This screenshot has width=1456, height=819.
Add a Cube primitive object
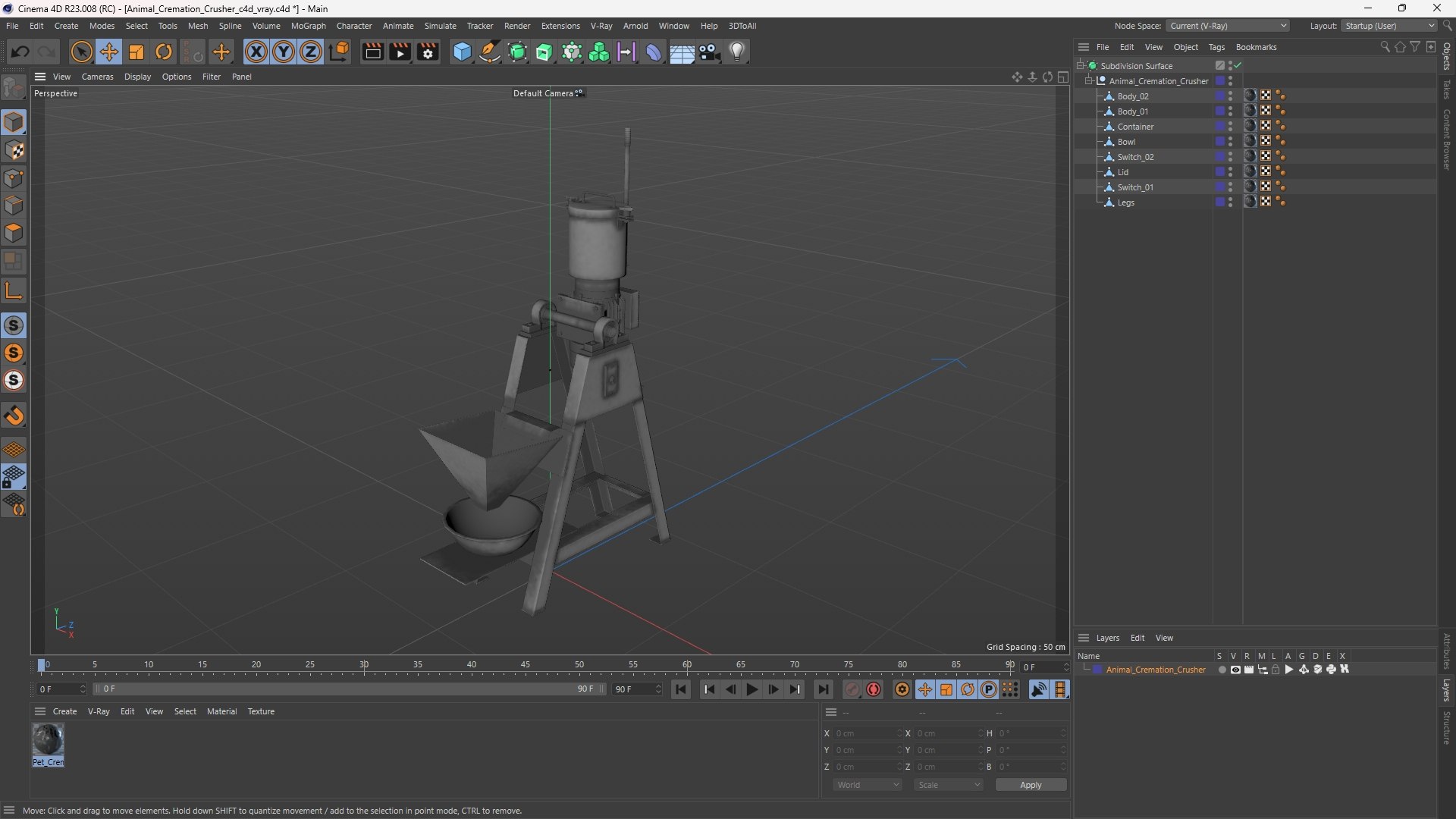[x=462, y=52]
